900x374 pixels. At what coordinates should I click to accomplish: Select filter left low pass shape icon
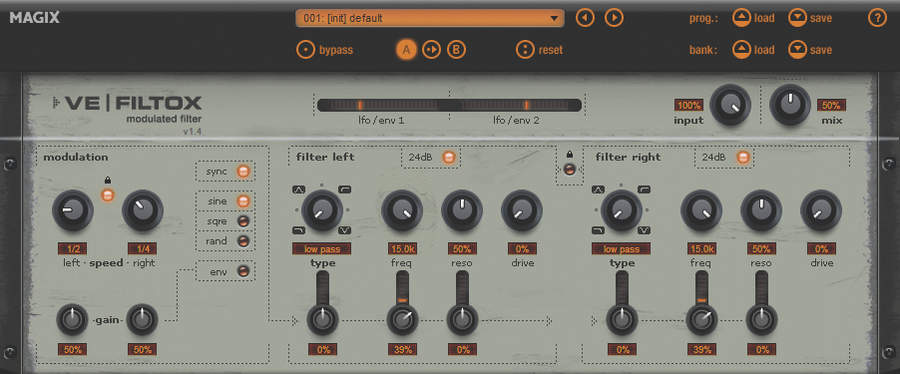299,230
